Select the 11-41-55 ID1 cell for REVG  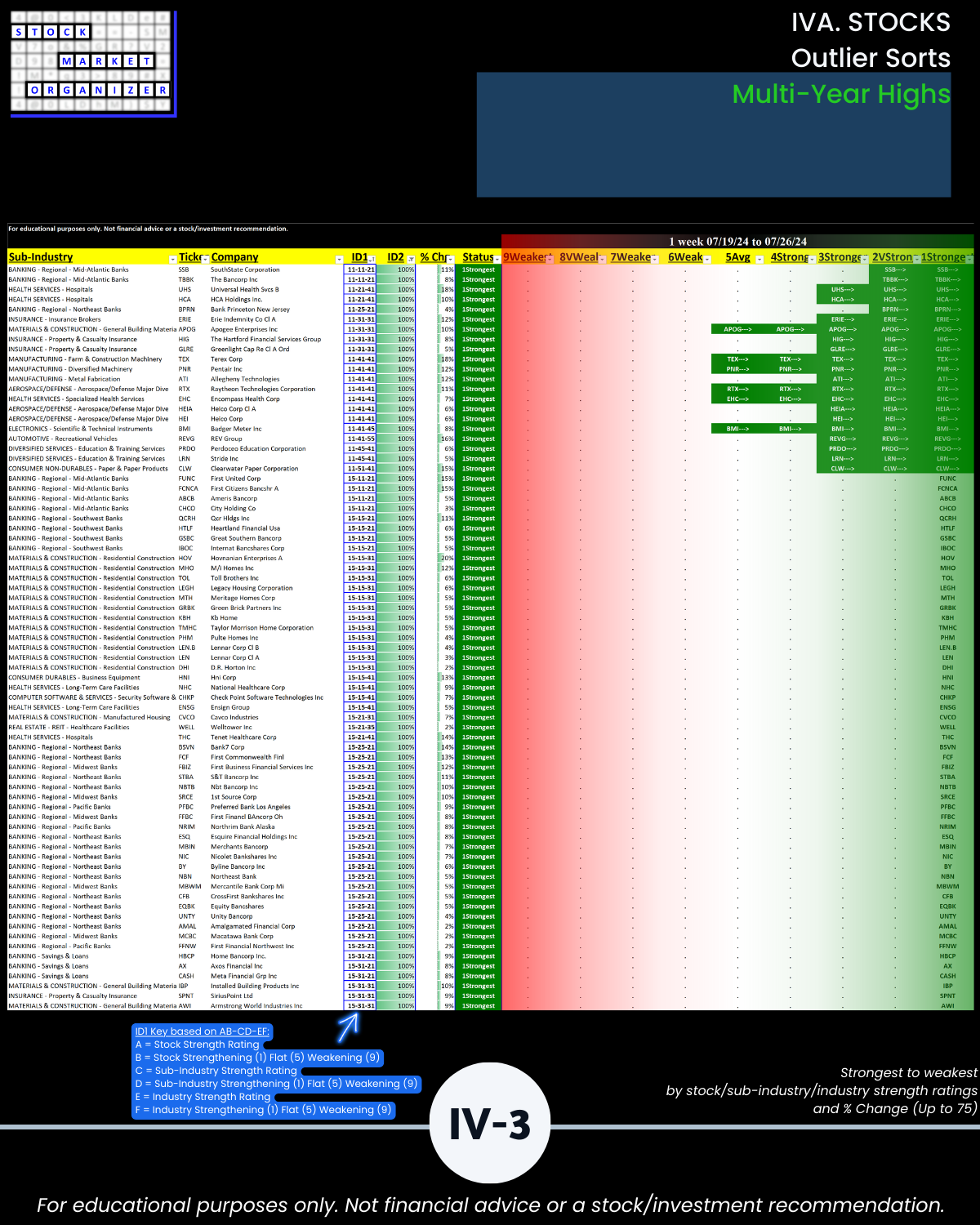[x=360, y=439]
